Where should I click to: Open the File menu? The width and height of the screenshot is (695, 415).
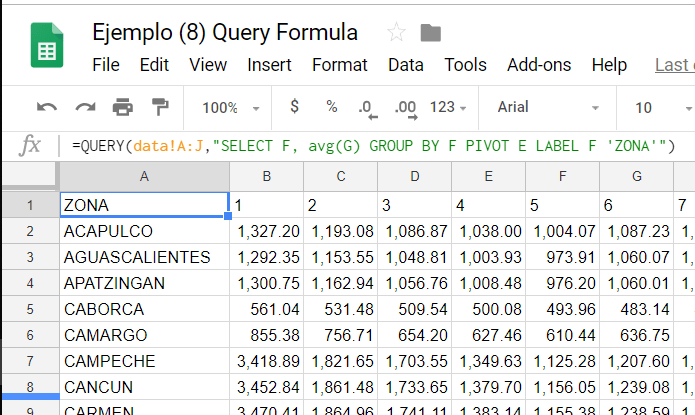tap(106, 65)
